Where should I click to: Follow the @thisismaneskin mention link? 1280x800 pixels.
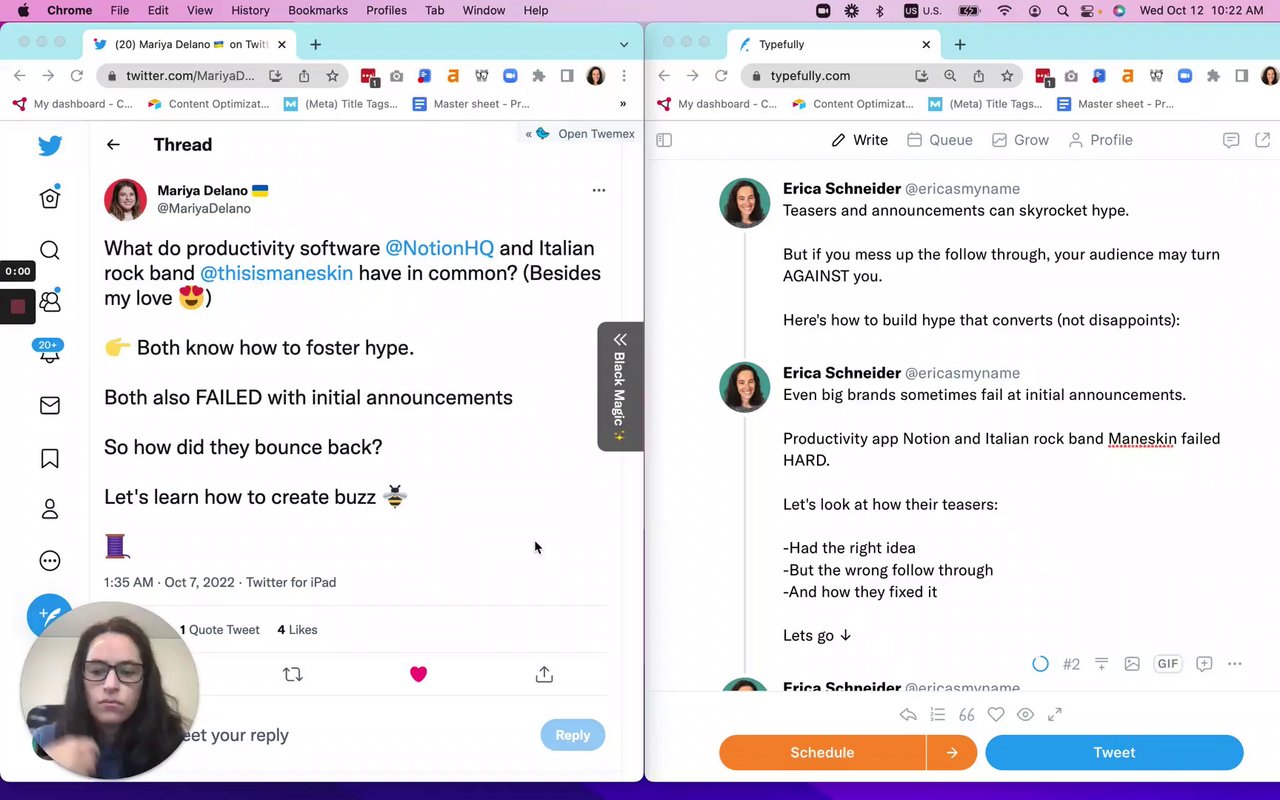click(x=276, y=273)
